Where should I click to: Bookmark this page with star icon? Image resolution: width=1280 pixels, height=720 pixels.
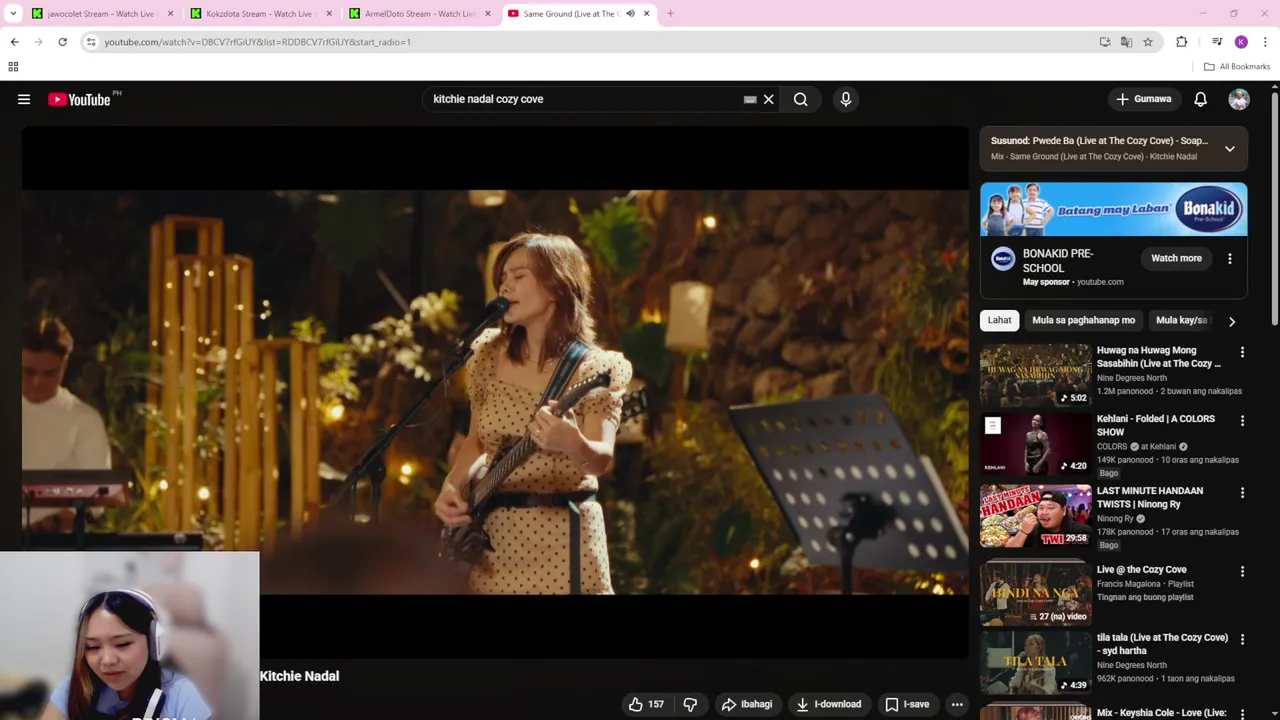point(1148,42)
